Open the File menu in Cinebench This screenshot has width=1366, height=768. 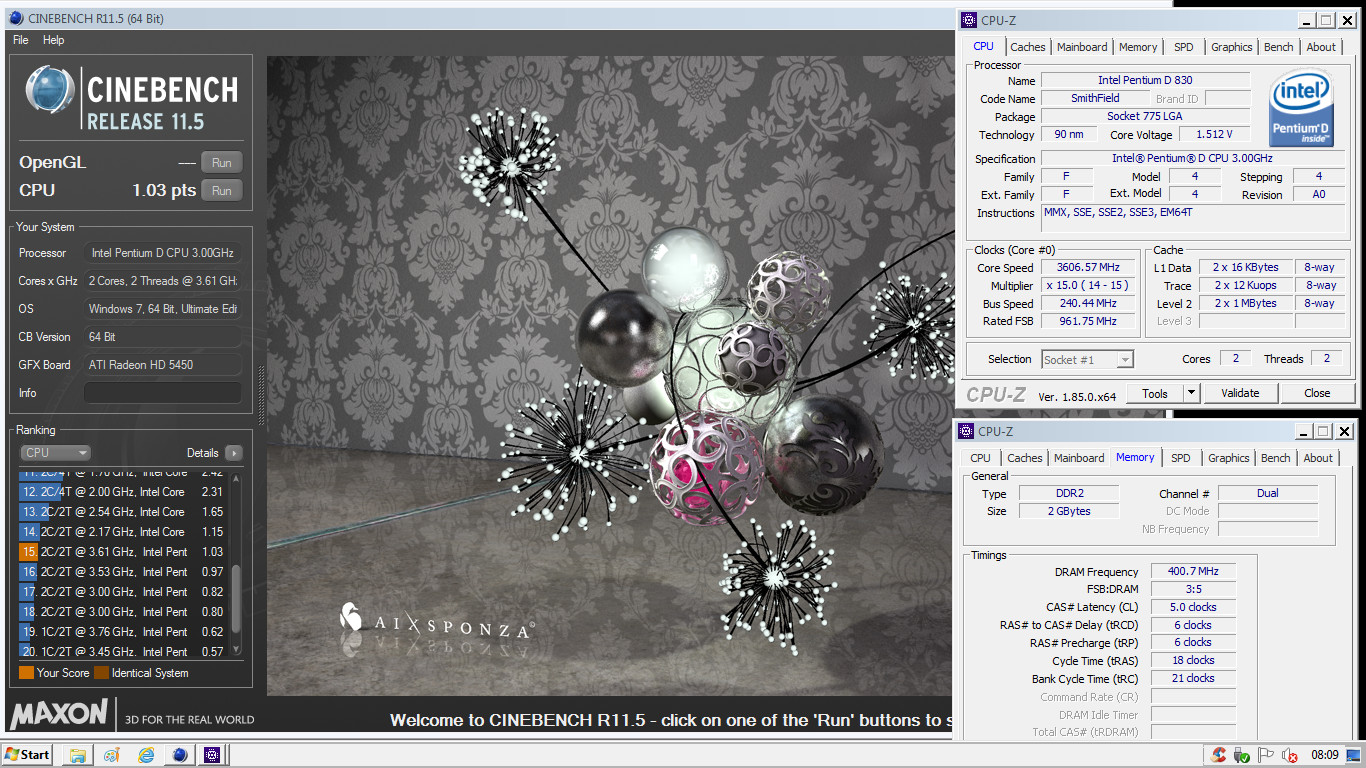tap(20, 40)
